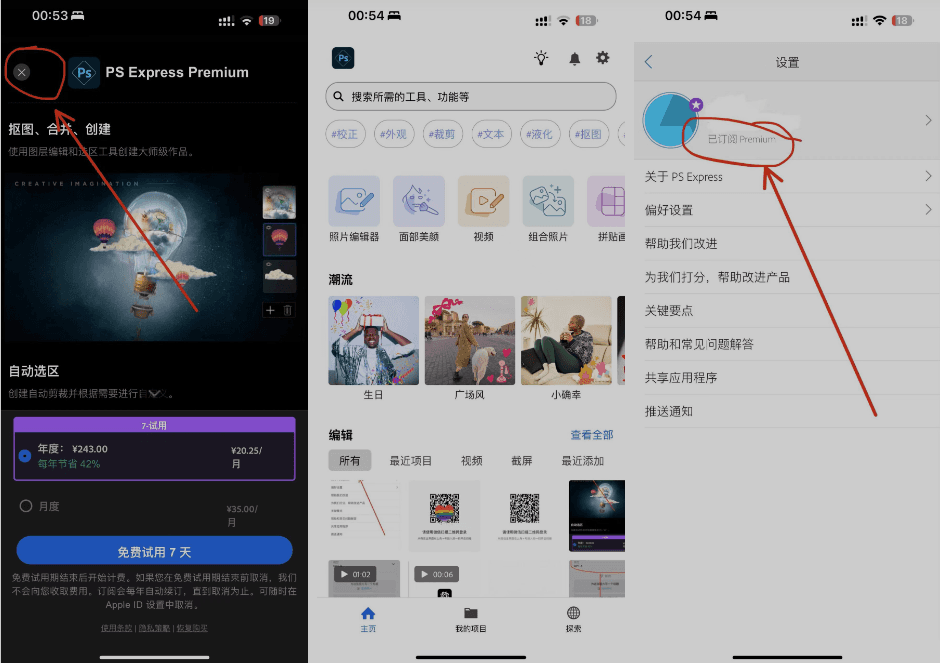Tap the #液化 tag chip
940x663 pixels.
[540, 134]
